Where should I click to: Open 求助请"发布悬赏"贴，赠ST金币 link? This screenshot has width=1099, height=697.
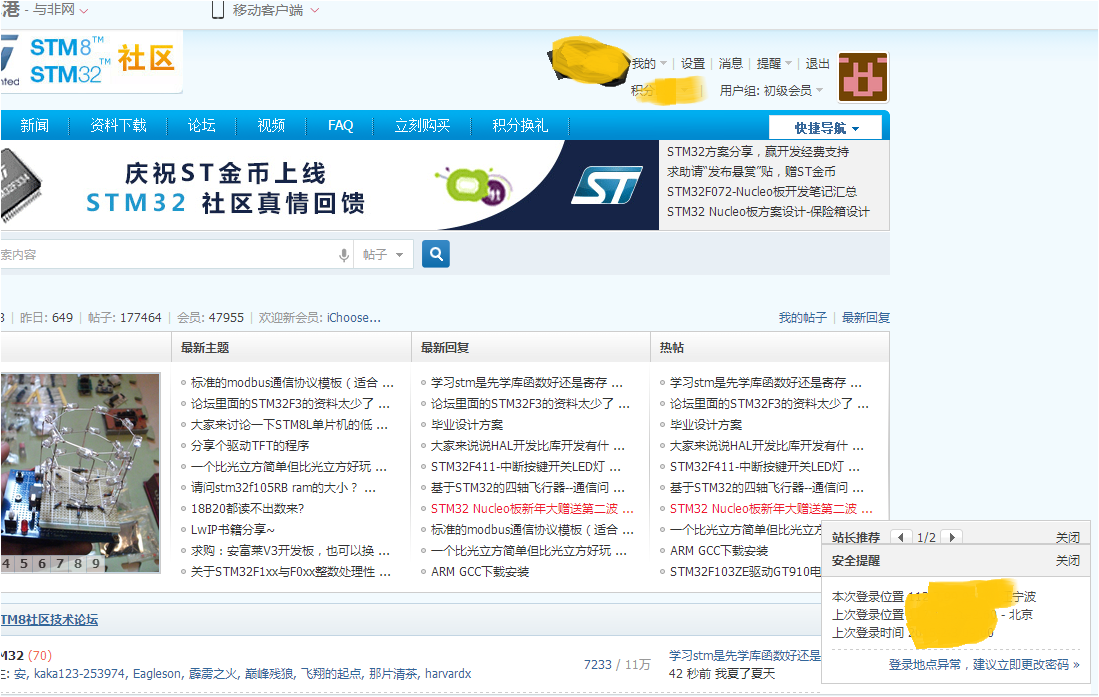[x=751, y=172]
